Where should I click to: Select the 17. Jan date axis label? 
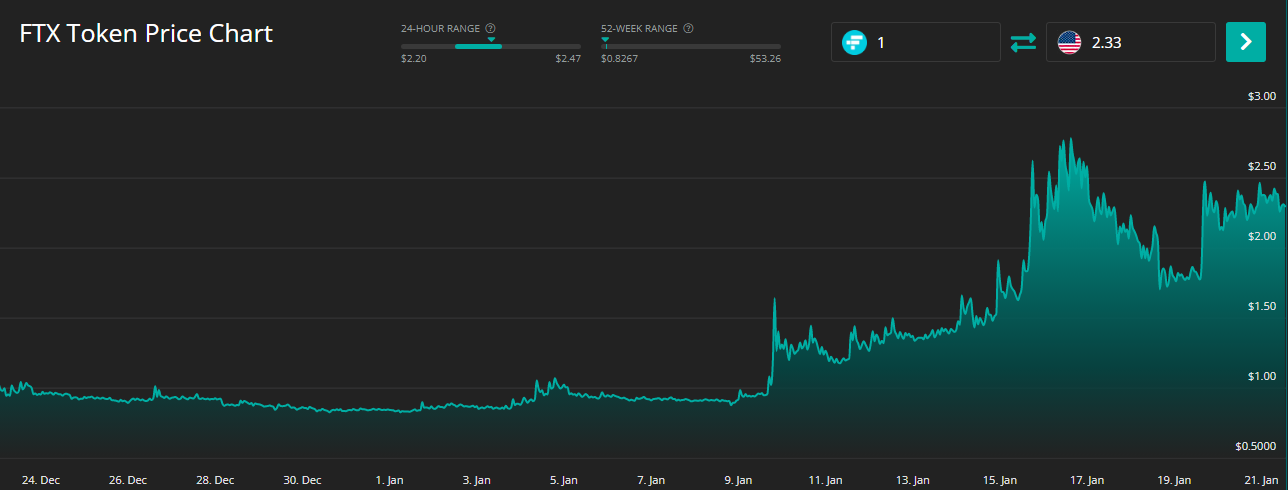tap(1087, 480)
